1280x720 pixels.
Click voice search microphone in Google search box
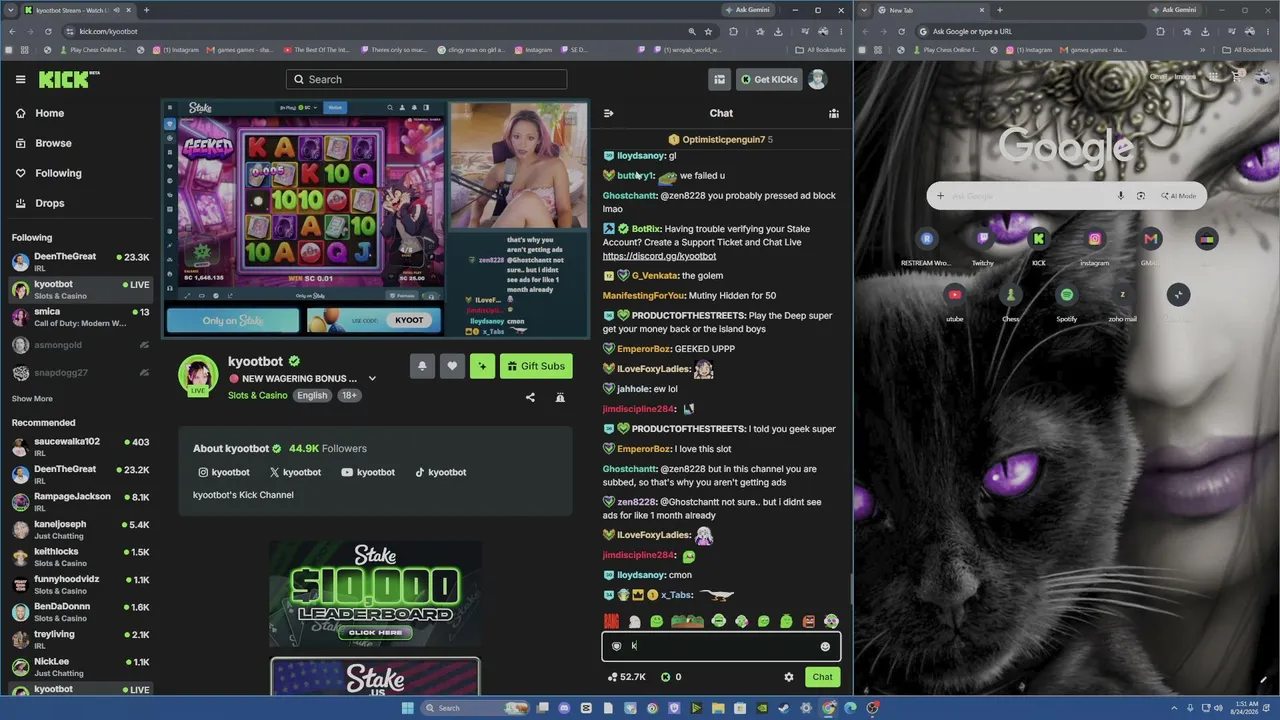point(1120,196)
